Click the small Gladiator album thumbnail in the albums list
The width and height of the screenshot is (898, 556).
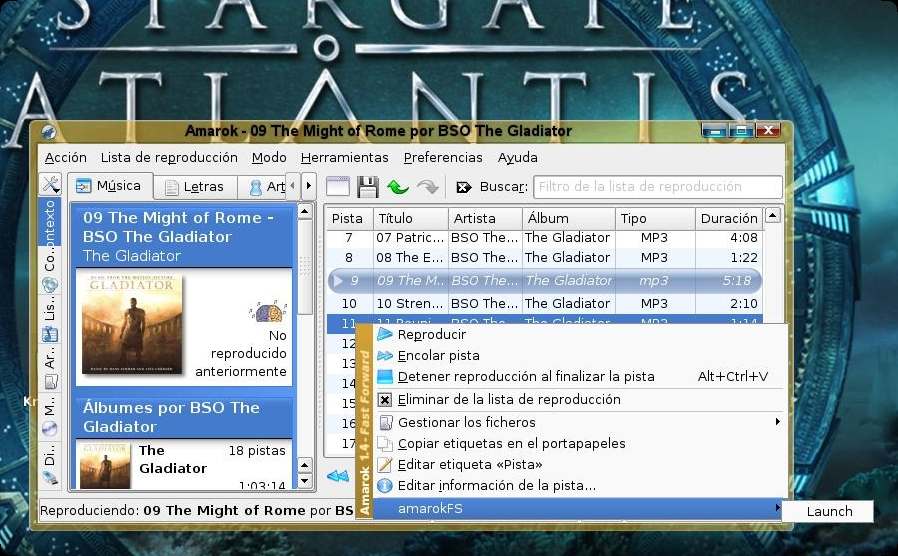click(105, 466)
